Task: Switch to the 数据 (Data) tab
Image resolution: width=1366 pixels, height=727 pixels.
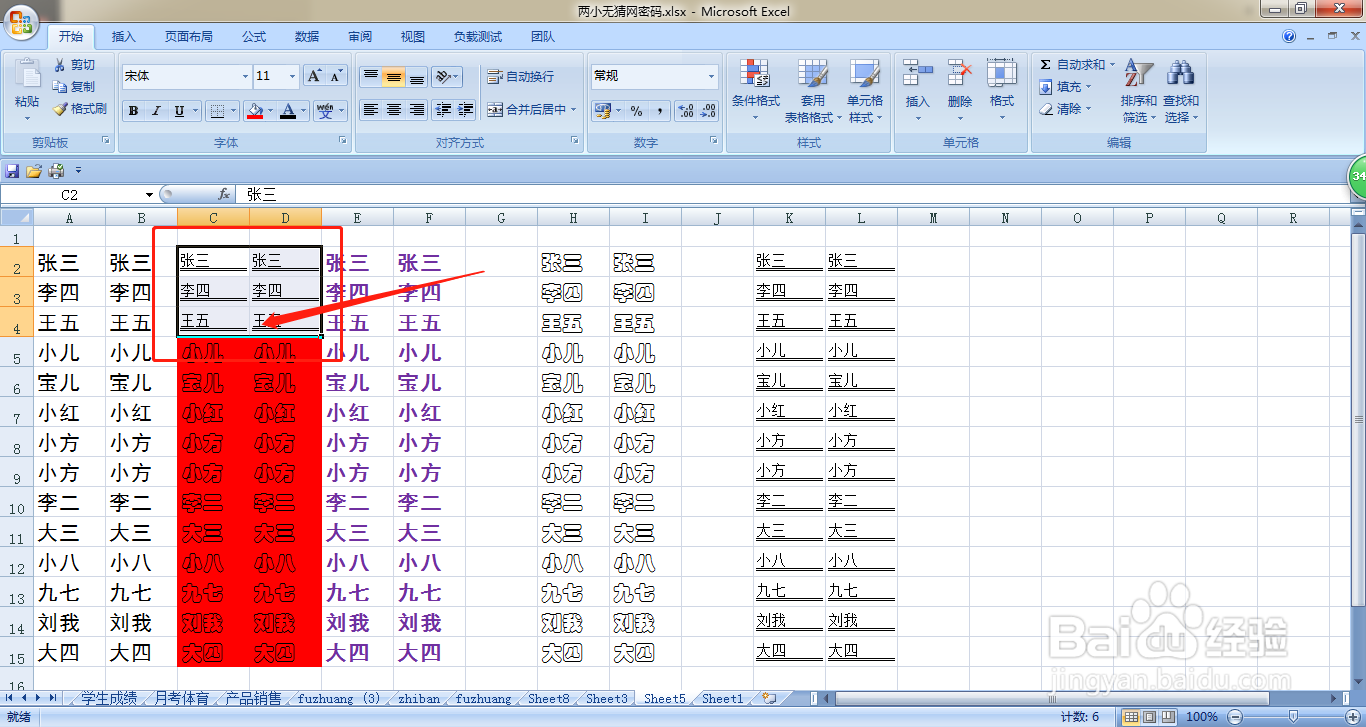Action: coord(307,37)
